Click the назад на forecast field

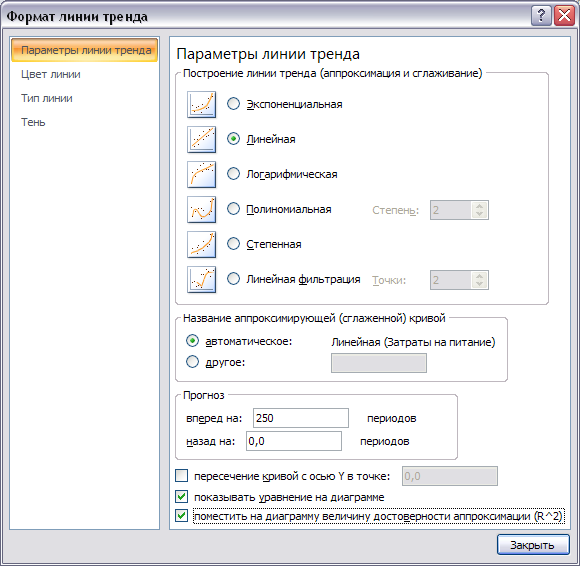click(294, 441)
